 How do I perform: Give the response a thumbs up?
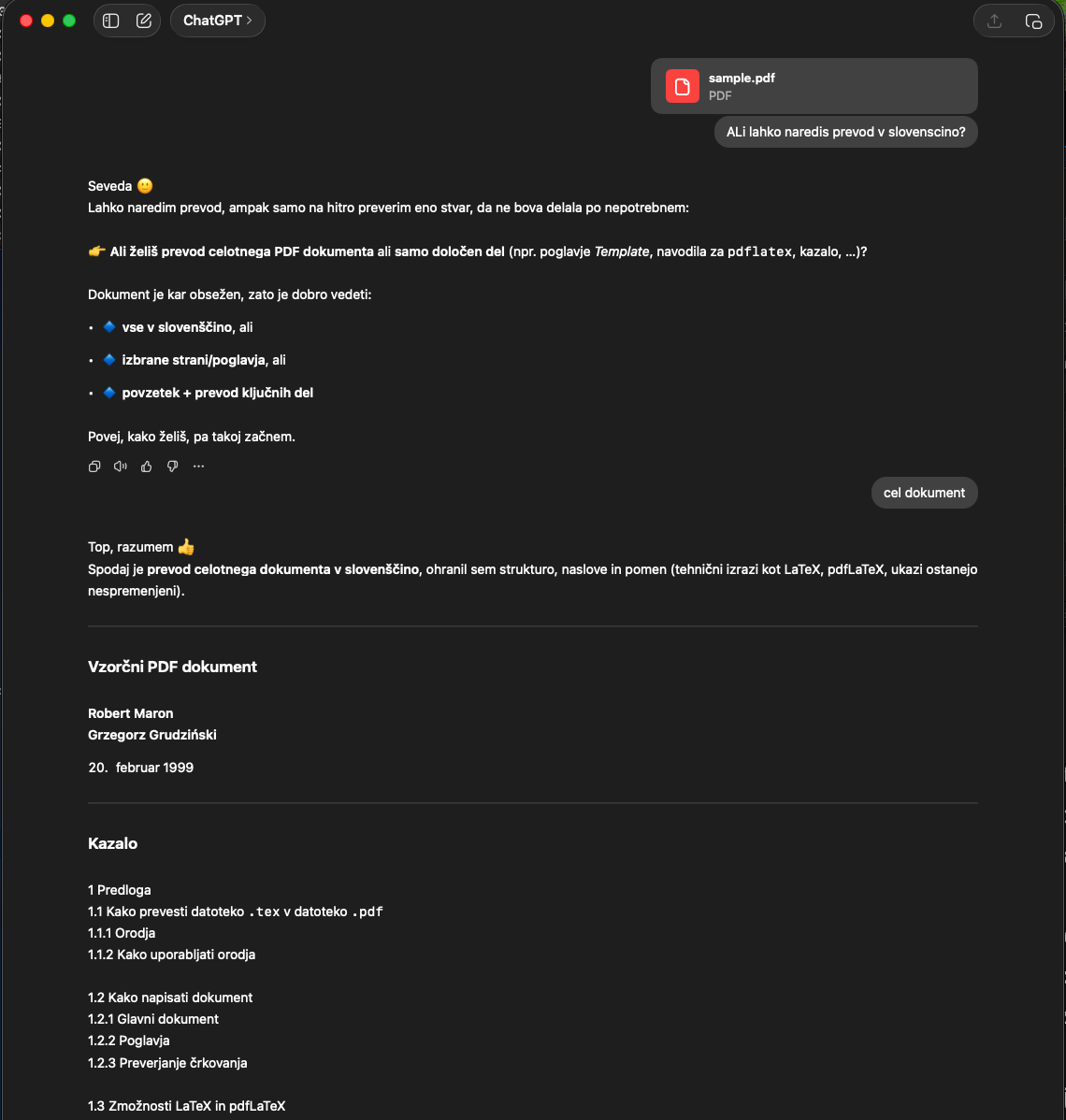[x=147, y=467]
